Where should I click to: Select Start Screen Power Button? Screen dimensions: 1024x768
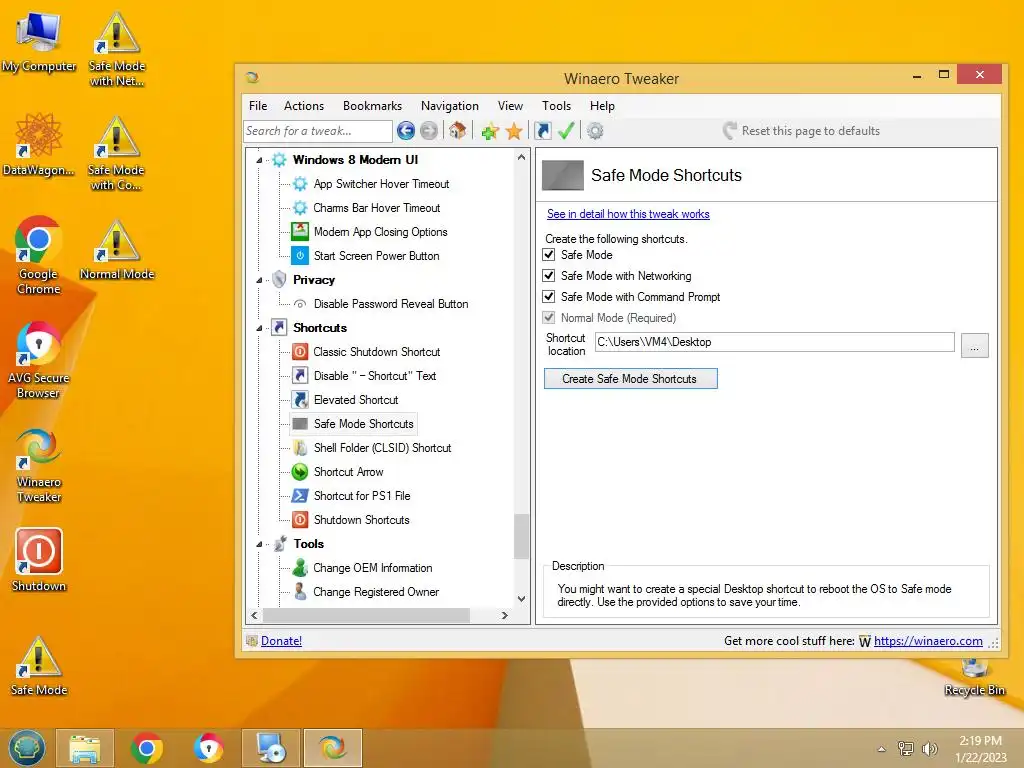click(376, 256)
